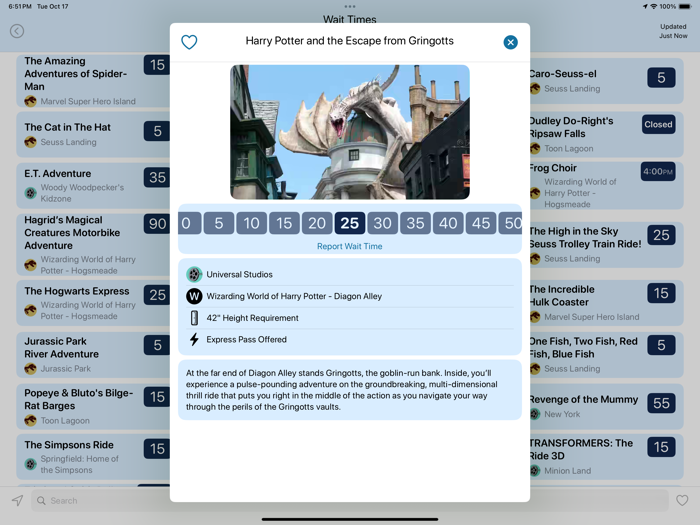Select the highlighted 25 minute wait option
Viewport: 700px width, 525px height.
pyautogui.click(x=350, y=223)
